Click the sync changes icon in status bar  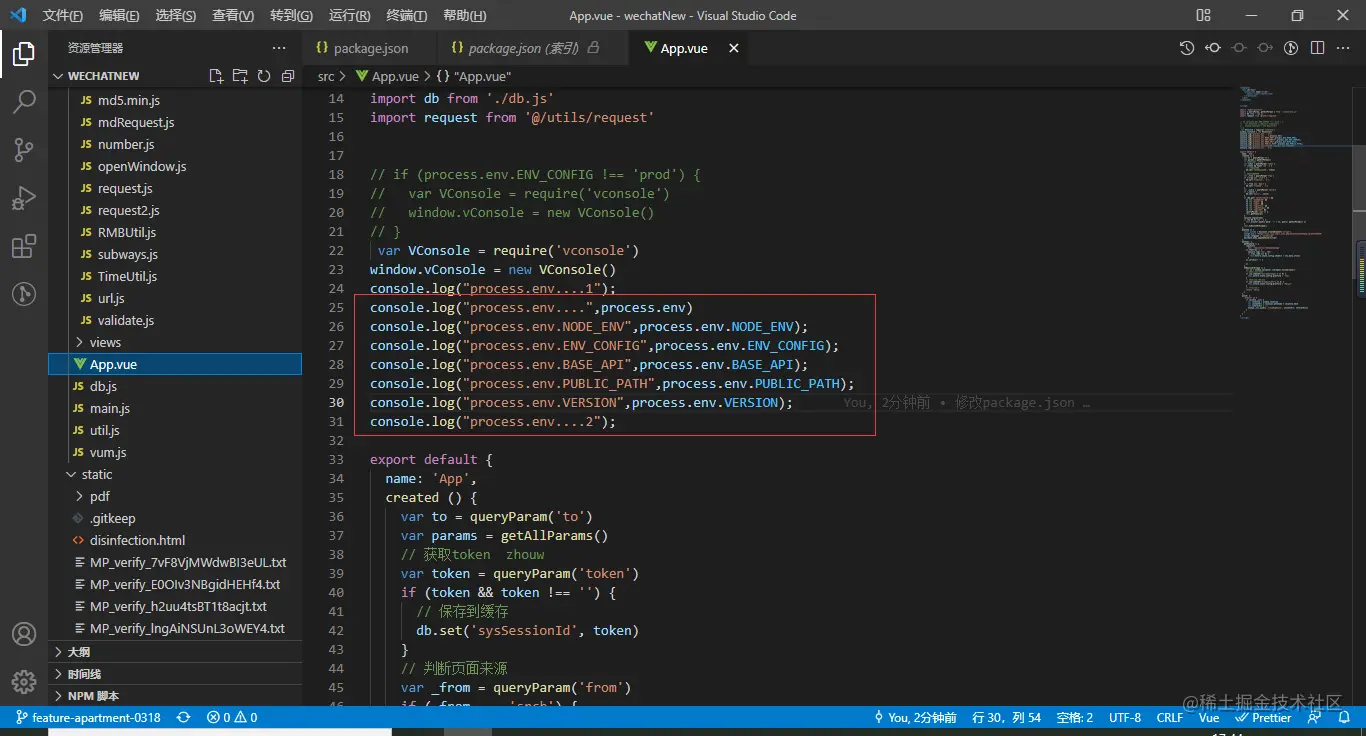tap(184, 717)
